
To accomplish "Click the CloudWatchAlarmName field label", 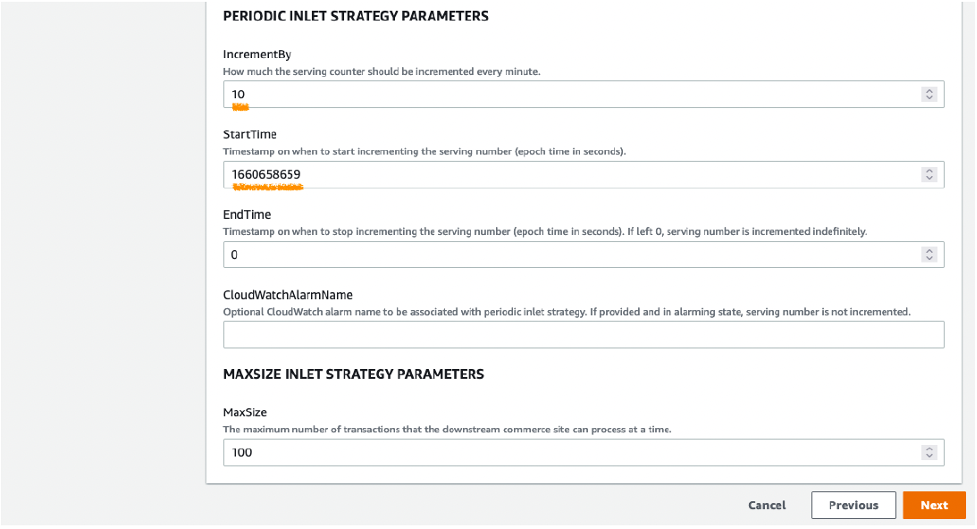I will click(289, 294).
